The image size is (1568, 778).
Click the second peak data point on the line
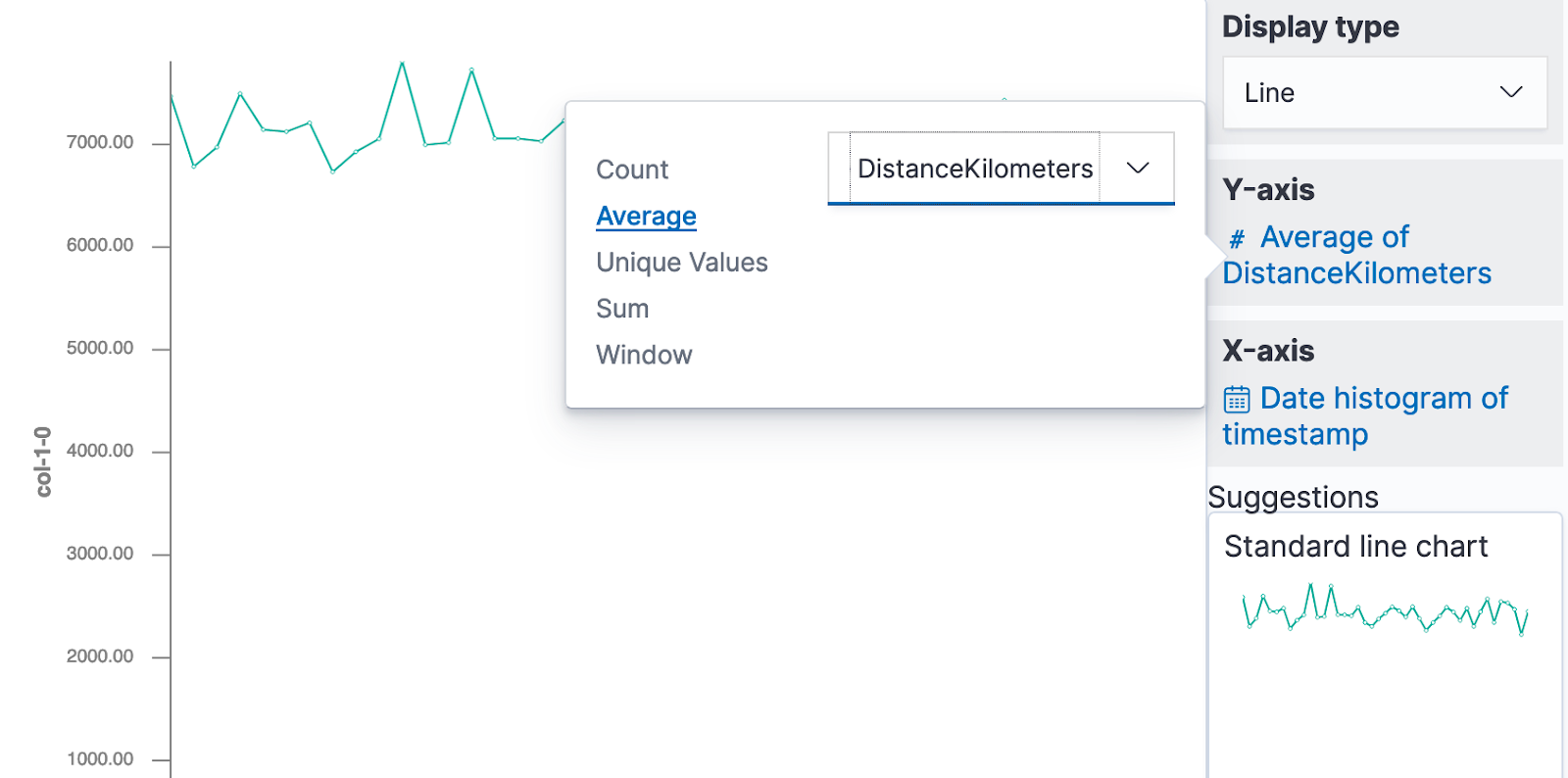click(x=471, y=71)
